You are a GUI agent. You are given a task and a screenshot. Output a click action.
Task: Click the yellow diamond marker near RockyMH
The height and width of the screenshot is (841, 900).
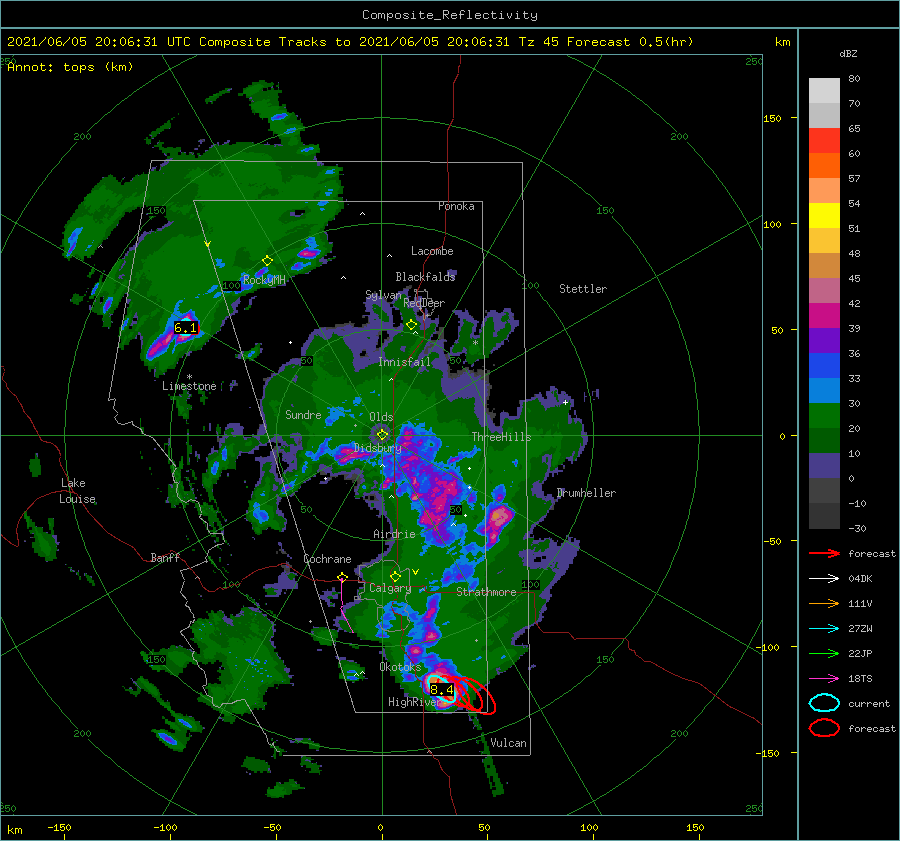pos(267,261)
